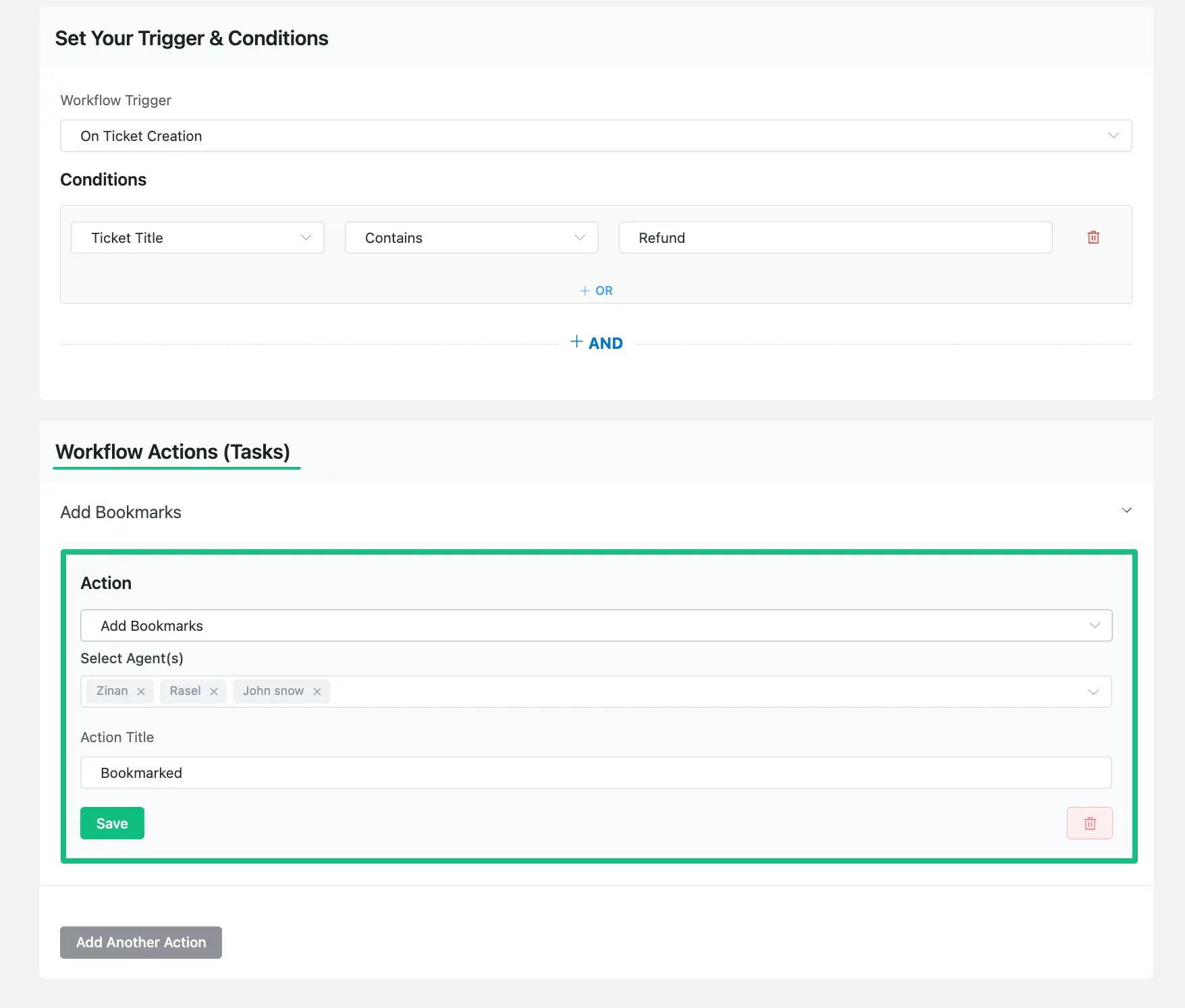Screen dimensions: 1185x1008
Task: Add an OR condition
Action: coord(597,291)
